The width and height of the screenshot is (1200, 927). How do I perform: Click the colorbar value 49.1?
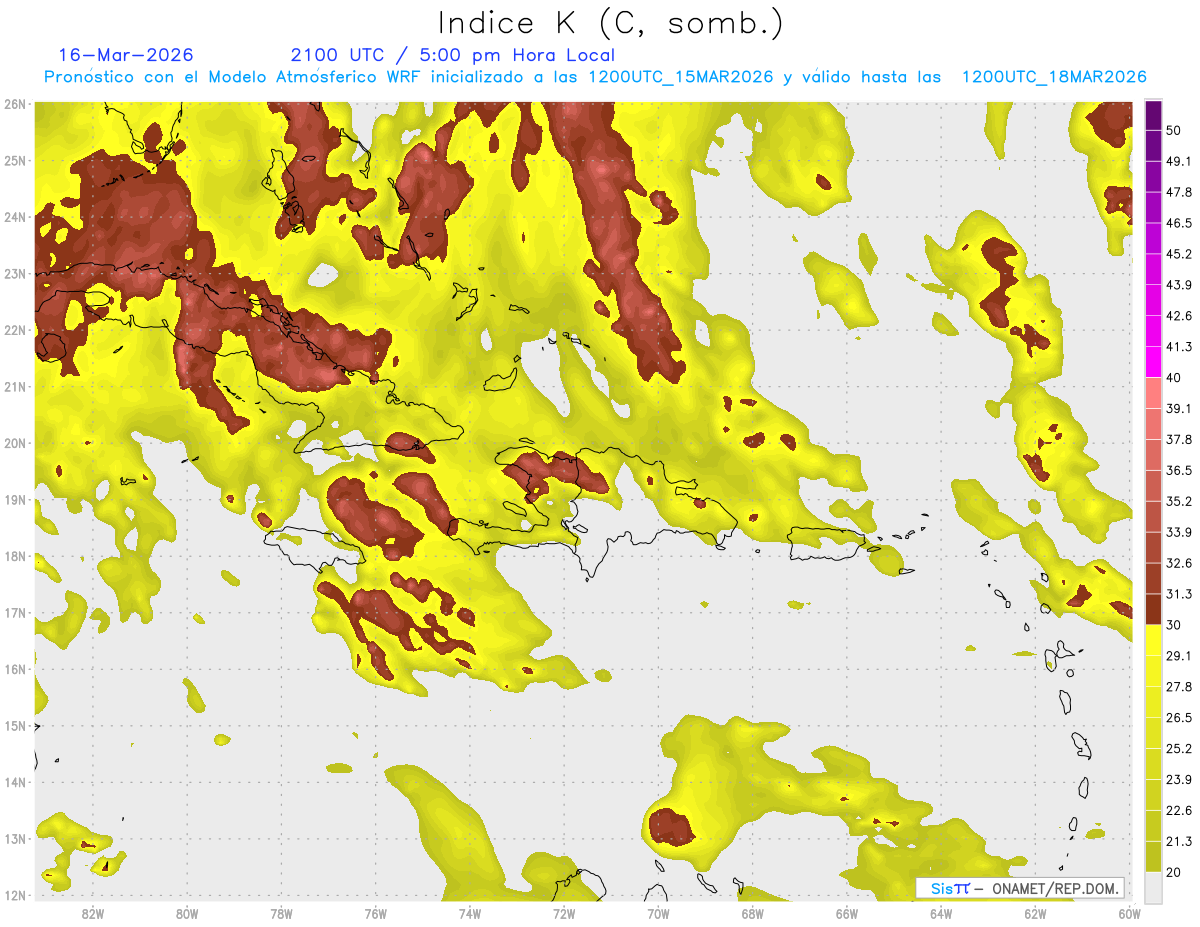click(x=1179, y=161)
